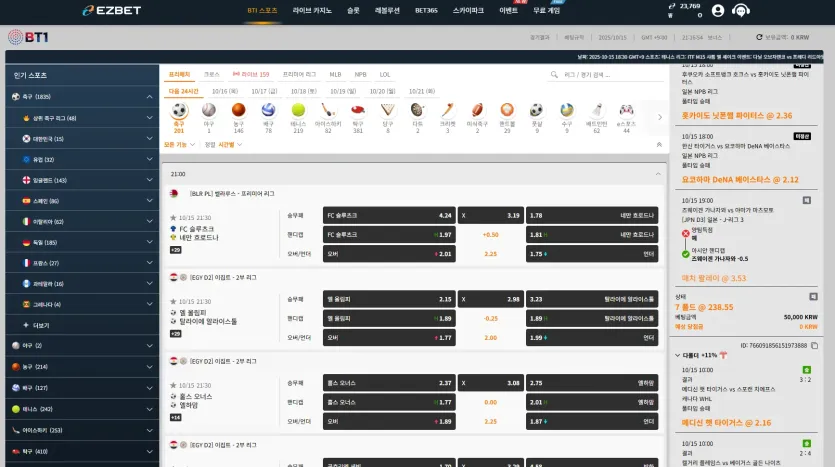Select the water polo filter icon
The image size is (835, 467).
tap(567, 110)
